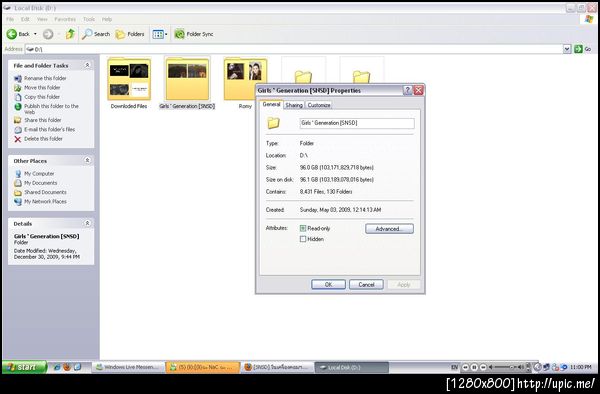Toggle the Read-only checkbox

click(303, 228)
